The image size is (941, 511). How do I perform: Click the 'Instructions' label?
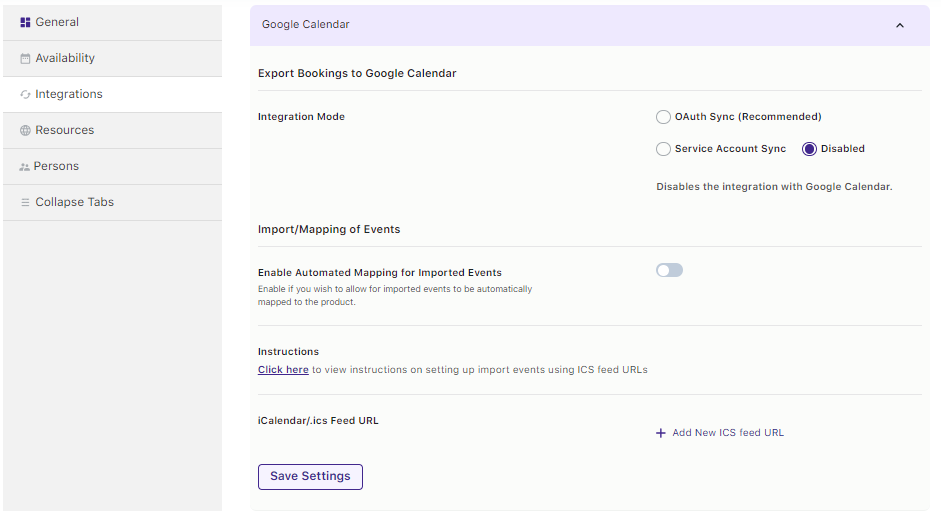(x=289, y=352)
